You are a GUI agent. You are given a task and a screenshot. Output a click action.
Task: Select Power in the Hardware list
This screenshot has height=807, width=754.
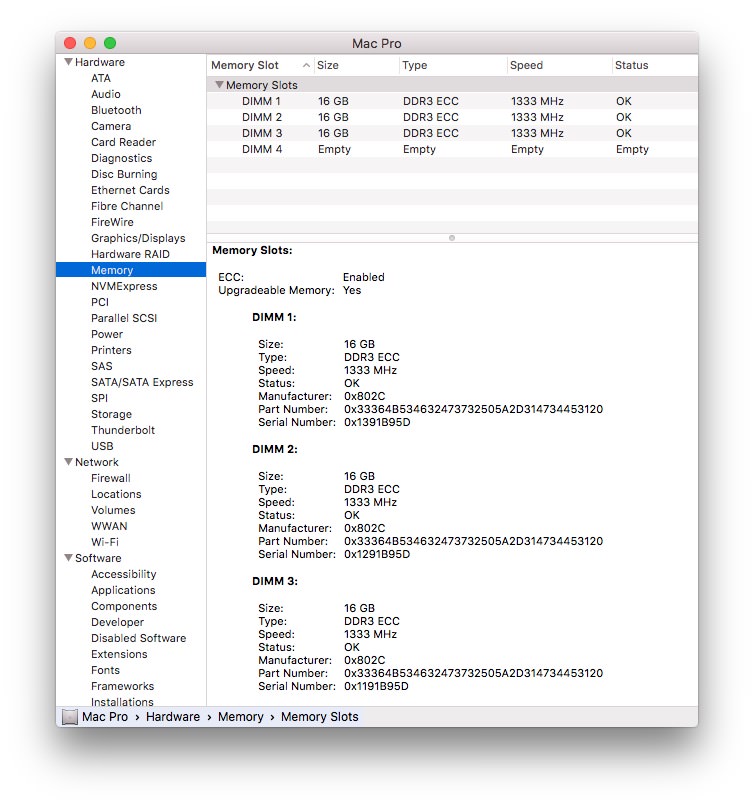click(x=107, y=334)
